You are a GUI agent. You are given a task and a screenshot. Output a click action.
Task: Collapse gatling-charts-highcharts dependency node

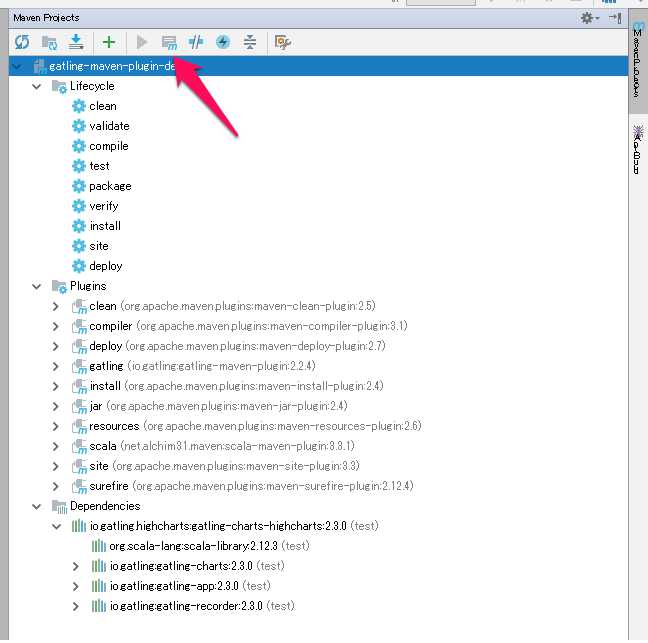click(x=57, y=526)
